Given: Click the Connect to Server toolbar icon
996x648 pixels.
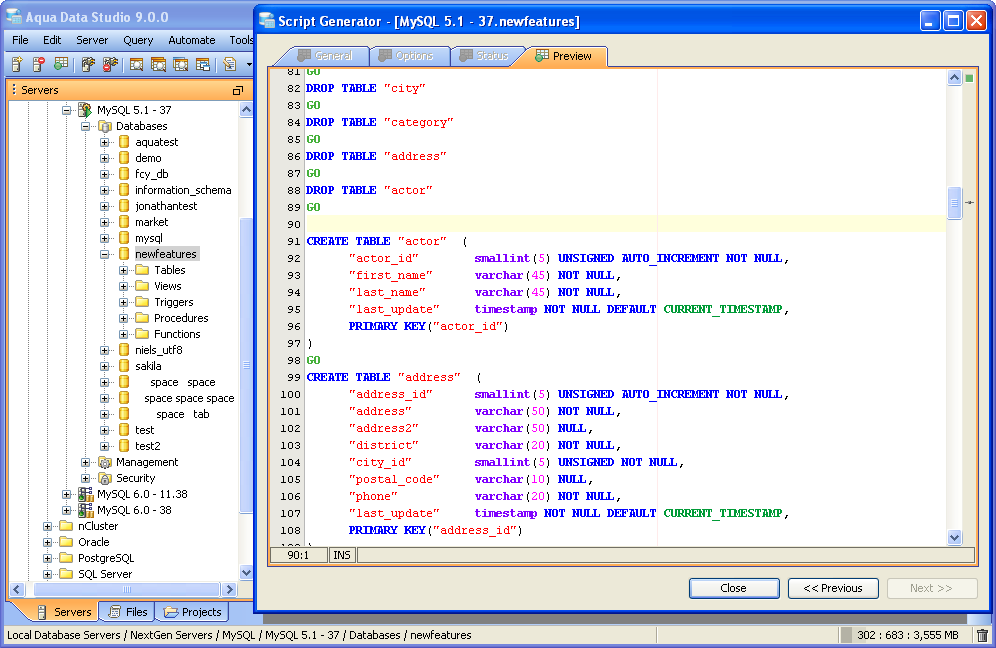Looking at the screenshot, I should [88, 64].
